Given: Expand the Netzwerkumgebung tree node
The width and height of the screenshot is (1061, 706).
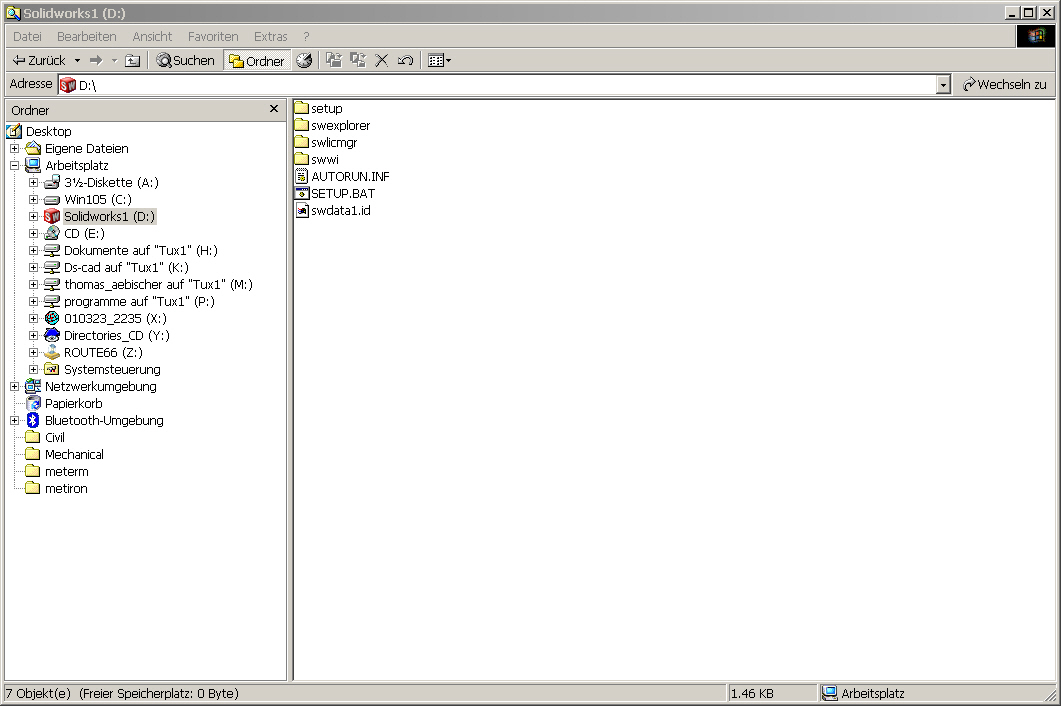Looking at the screenshot, I should [x=14, y=386].
